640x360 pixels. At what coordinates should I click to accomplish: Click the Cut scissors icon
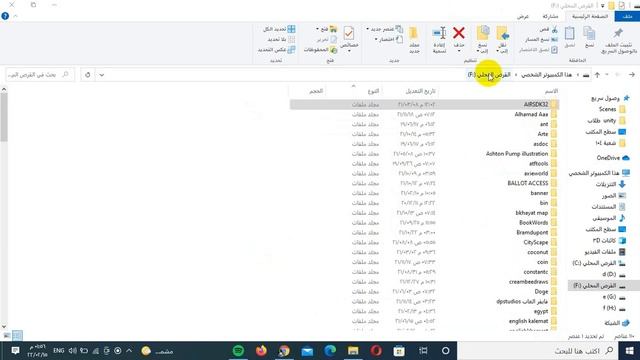pyautogui.click(x=555, y=29)
